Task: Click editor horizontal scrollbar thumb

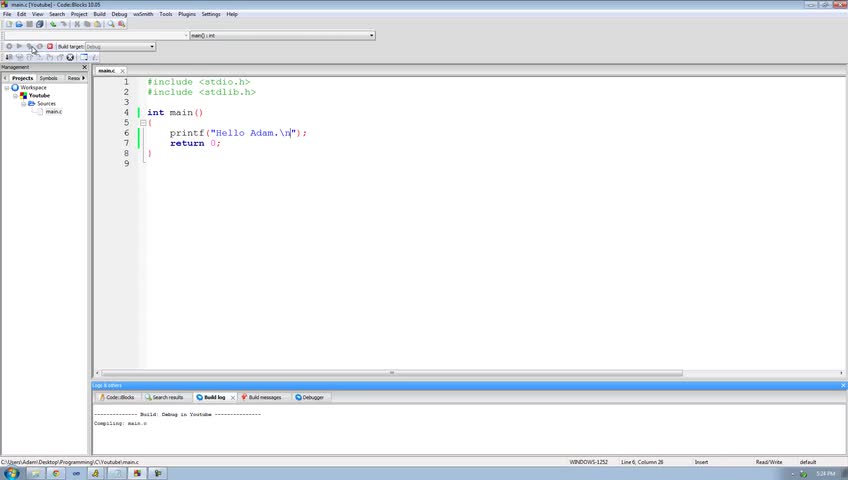Action: tap(392, 373)
